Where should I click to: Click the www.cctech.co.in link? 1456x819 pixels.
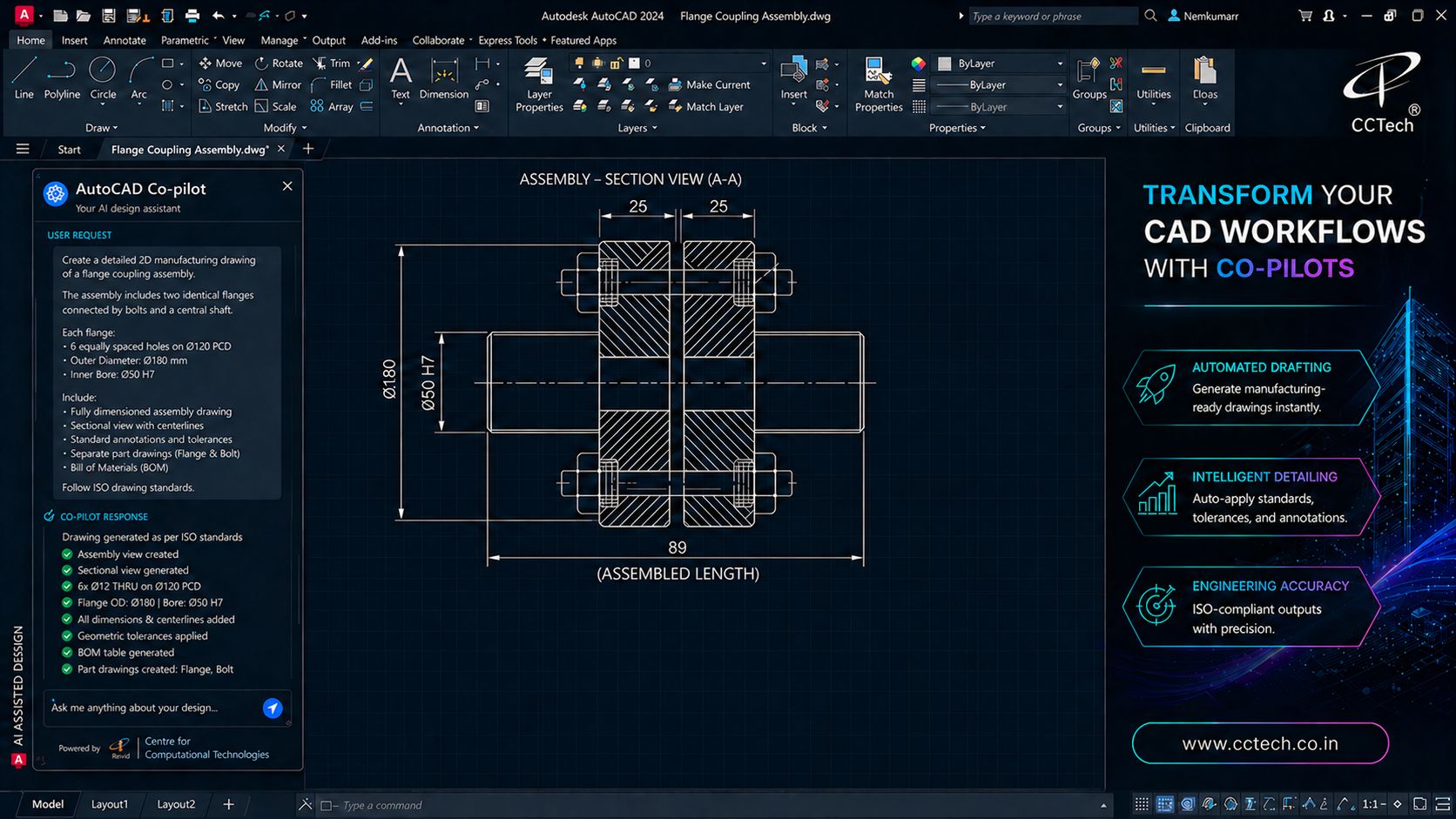1260,743
